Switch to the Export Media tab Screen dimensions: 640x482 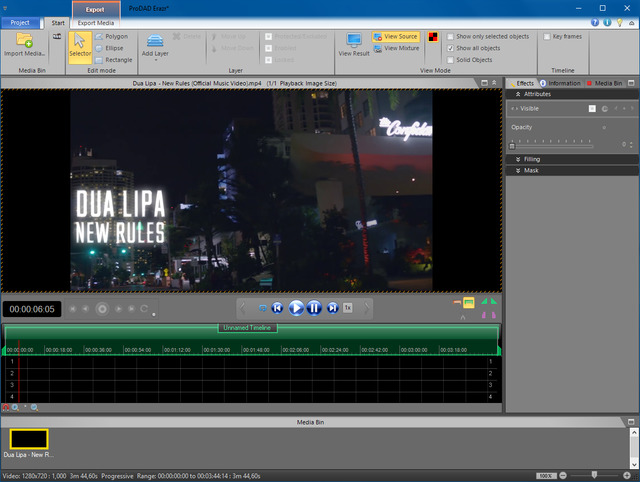96,22
